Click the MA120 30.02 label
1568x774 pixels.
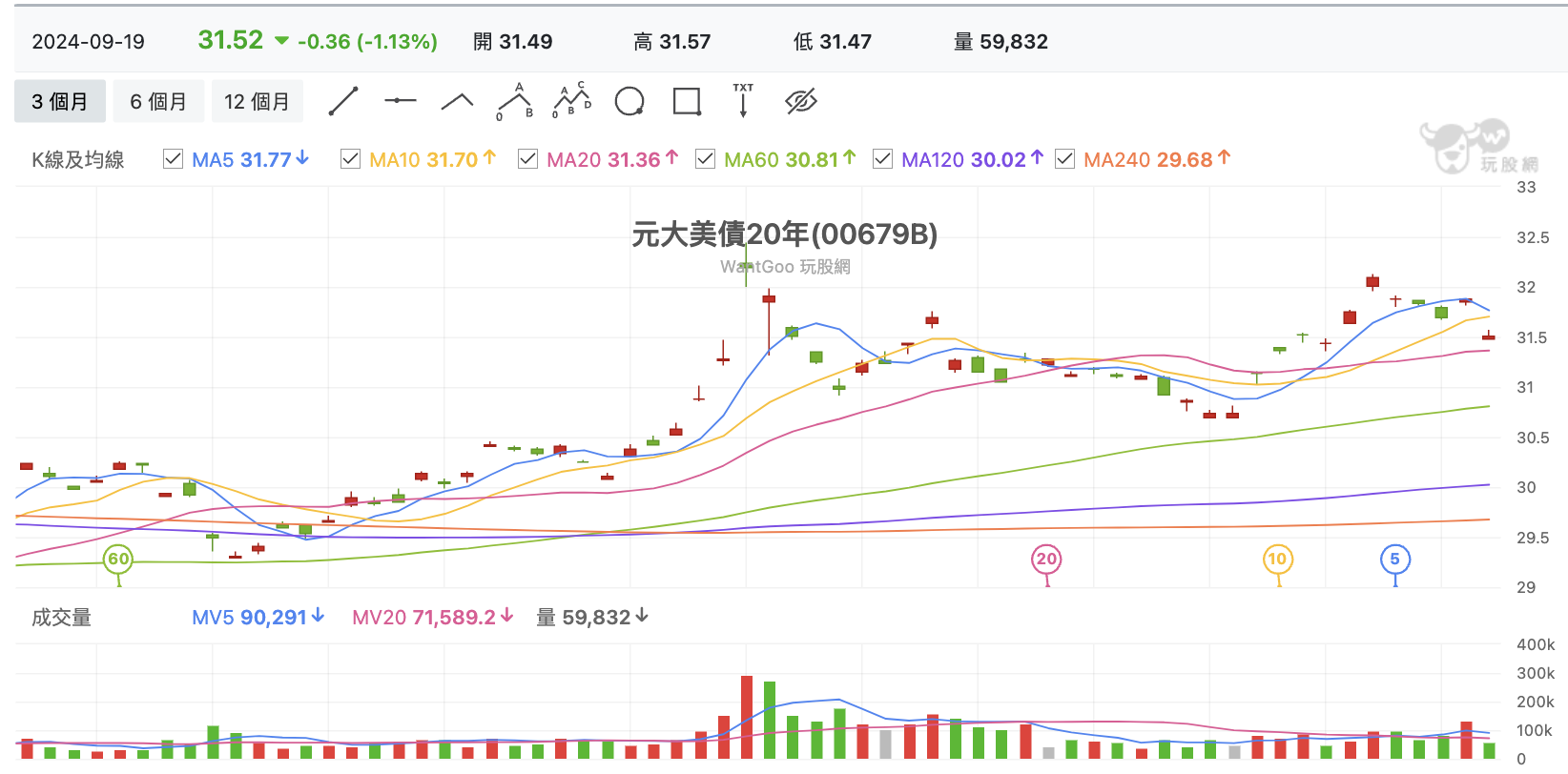[x=972, y=159]
